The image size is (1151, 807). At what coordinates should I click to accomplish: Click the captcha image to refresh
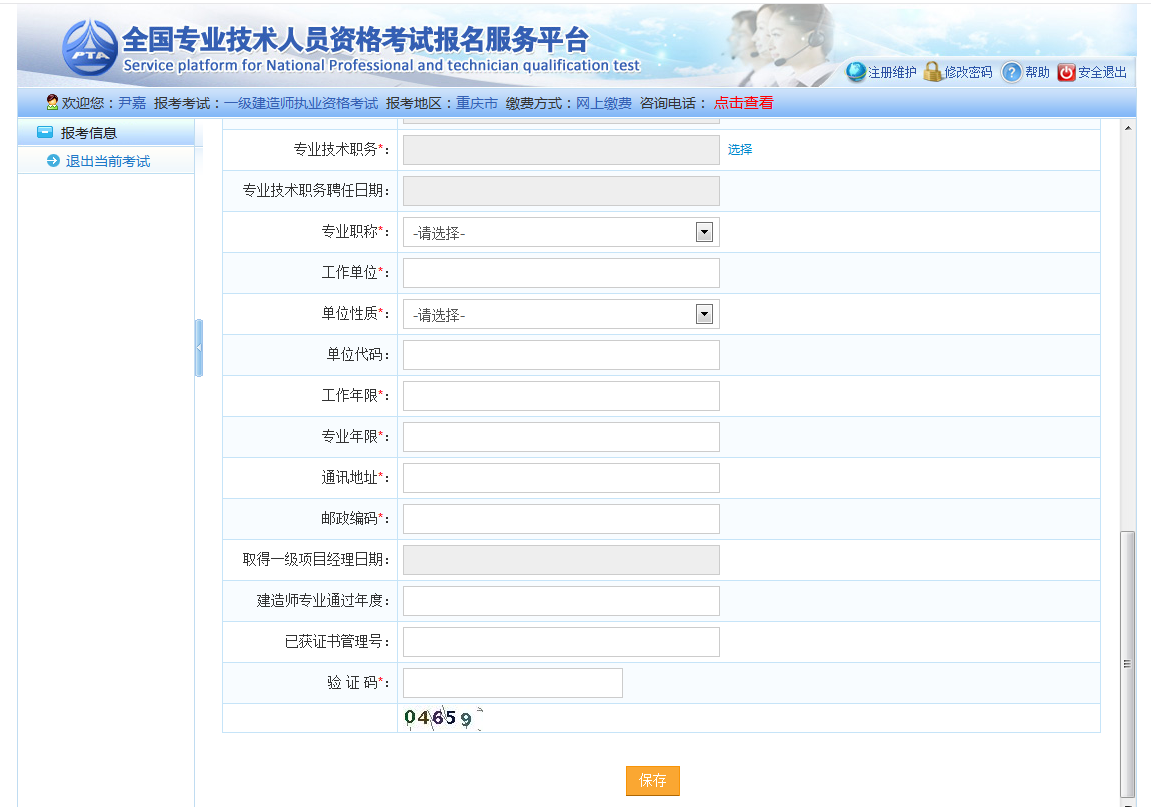point(442,718)
